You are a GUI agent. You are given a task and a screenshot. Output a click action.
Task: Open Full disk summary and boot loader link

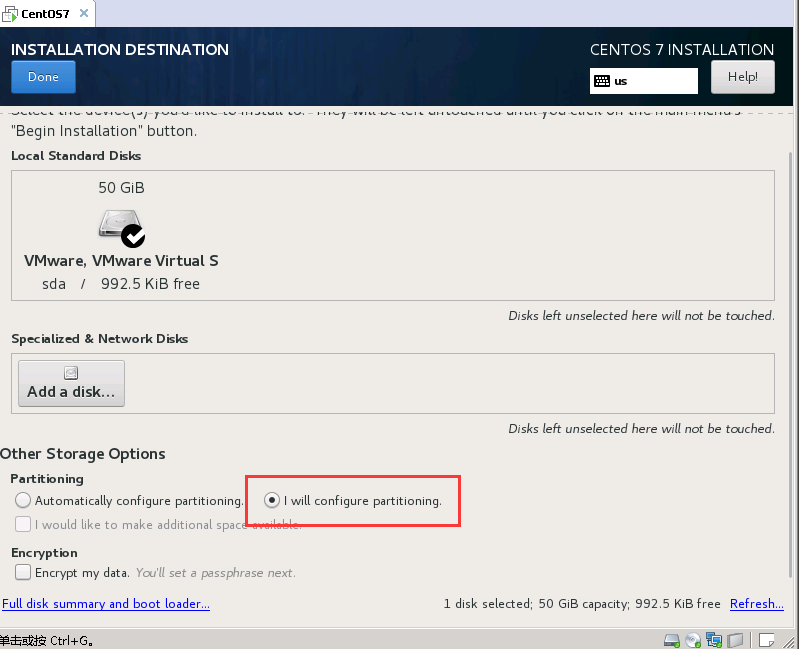tap(106, 604)
